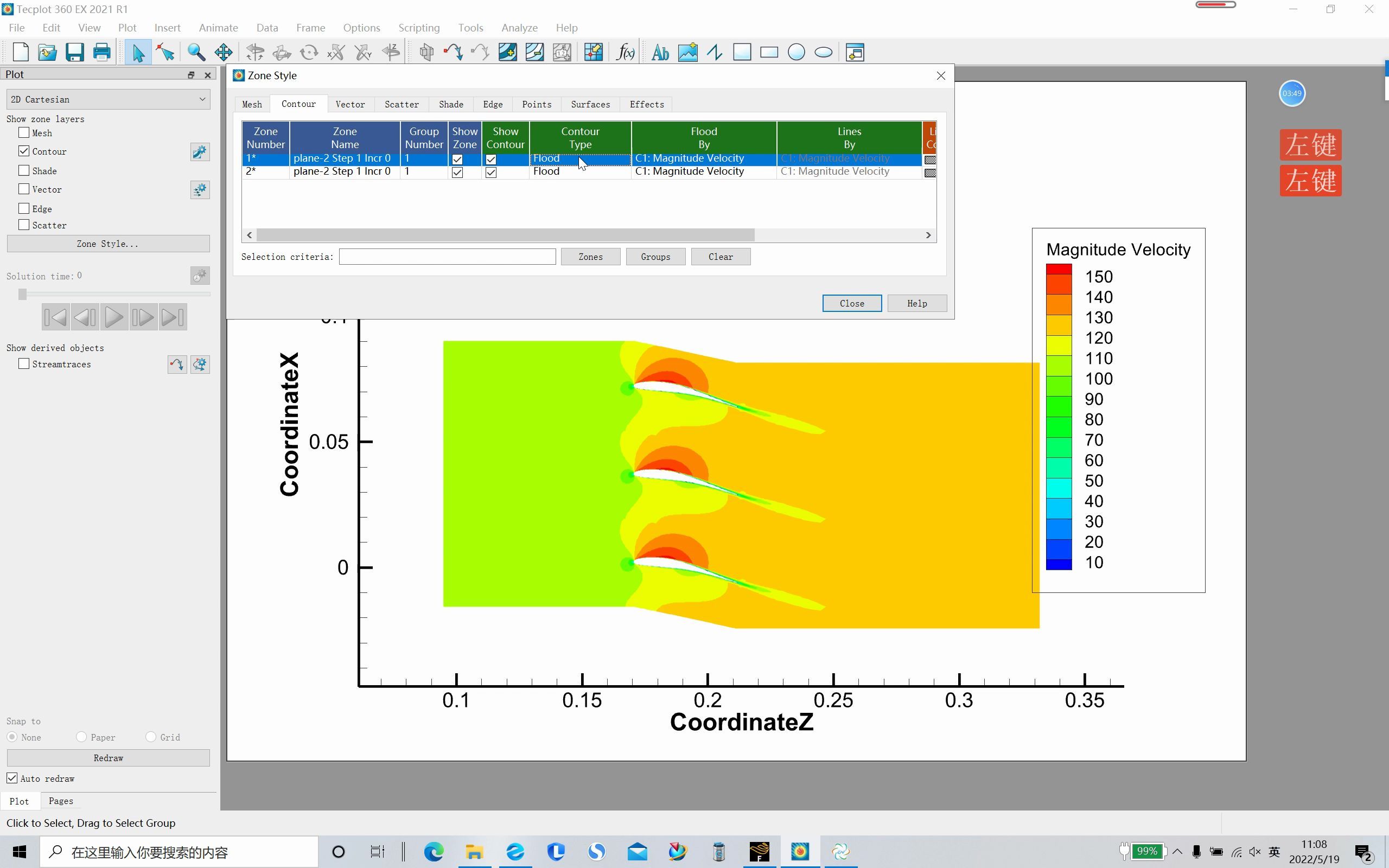The height and width of the screenshot is (868, 1389).
Task: Click the Groups button
Action: point(655,257)
